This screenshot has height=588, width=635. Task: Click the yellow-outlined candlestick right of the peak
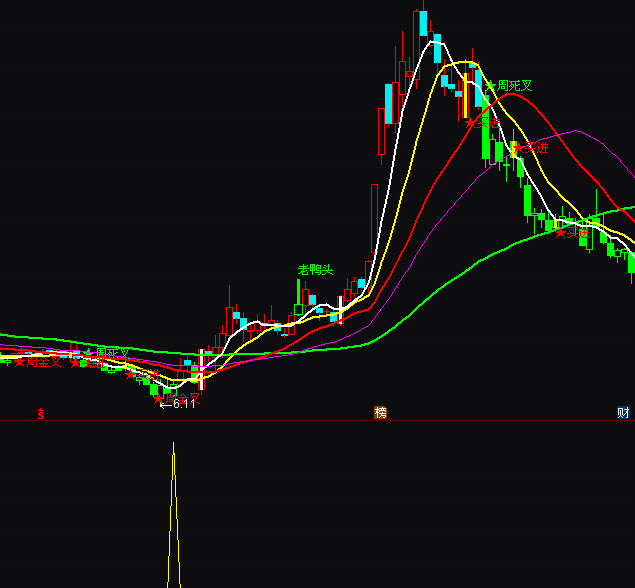pyautogui.click(x=465, y=96)
